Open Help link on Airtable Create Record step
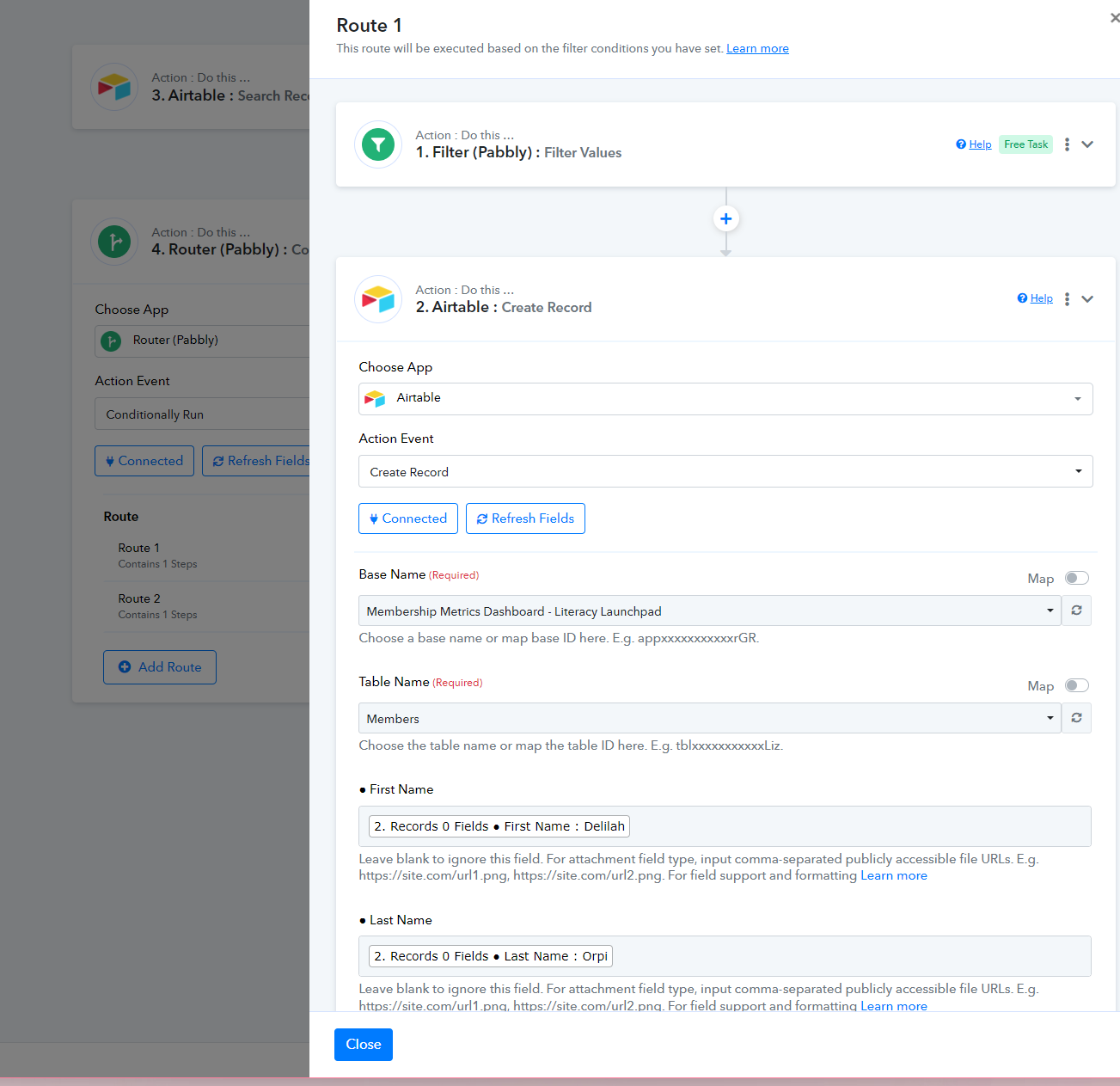Viewport: 1120px width, 1086px height. click(x=1041, y=298)
